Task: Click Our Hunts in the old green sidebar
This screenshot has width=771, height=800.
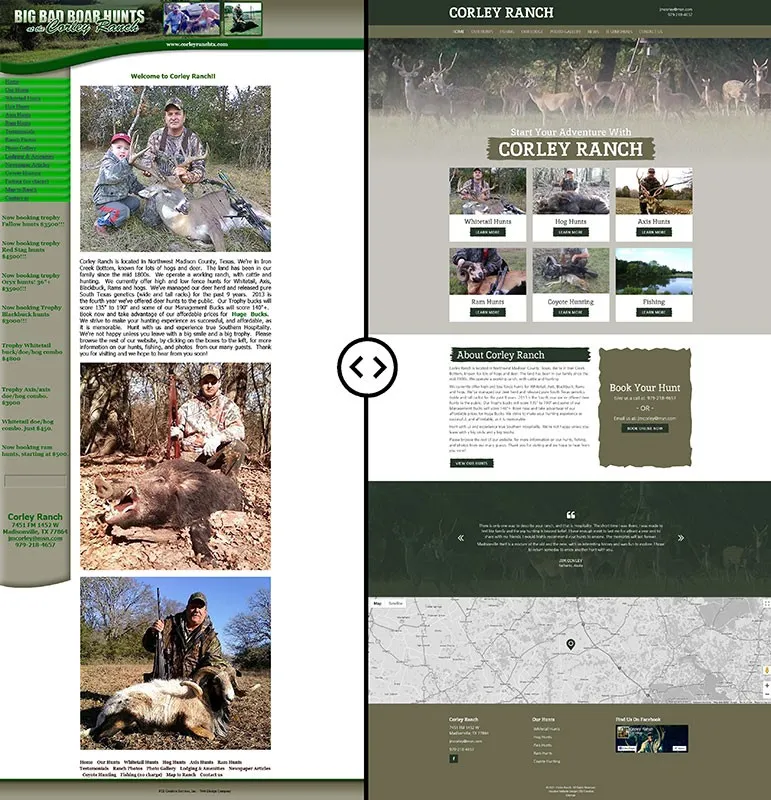Action: [17, 90]
